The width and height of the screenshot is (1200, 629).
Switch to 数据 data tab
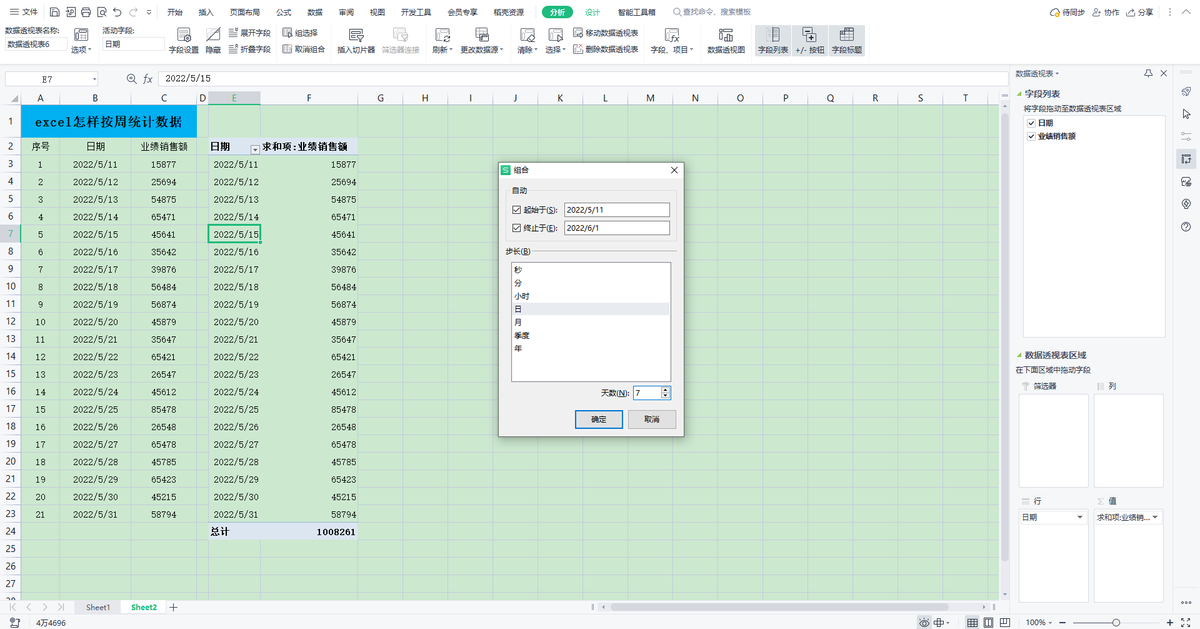click(x=315, y=12)
